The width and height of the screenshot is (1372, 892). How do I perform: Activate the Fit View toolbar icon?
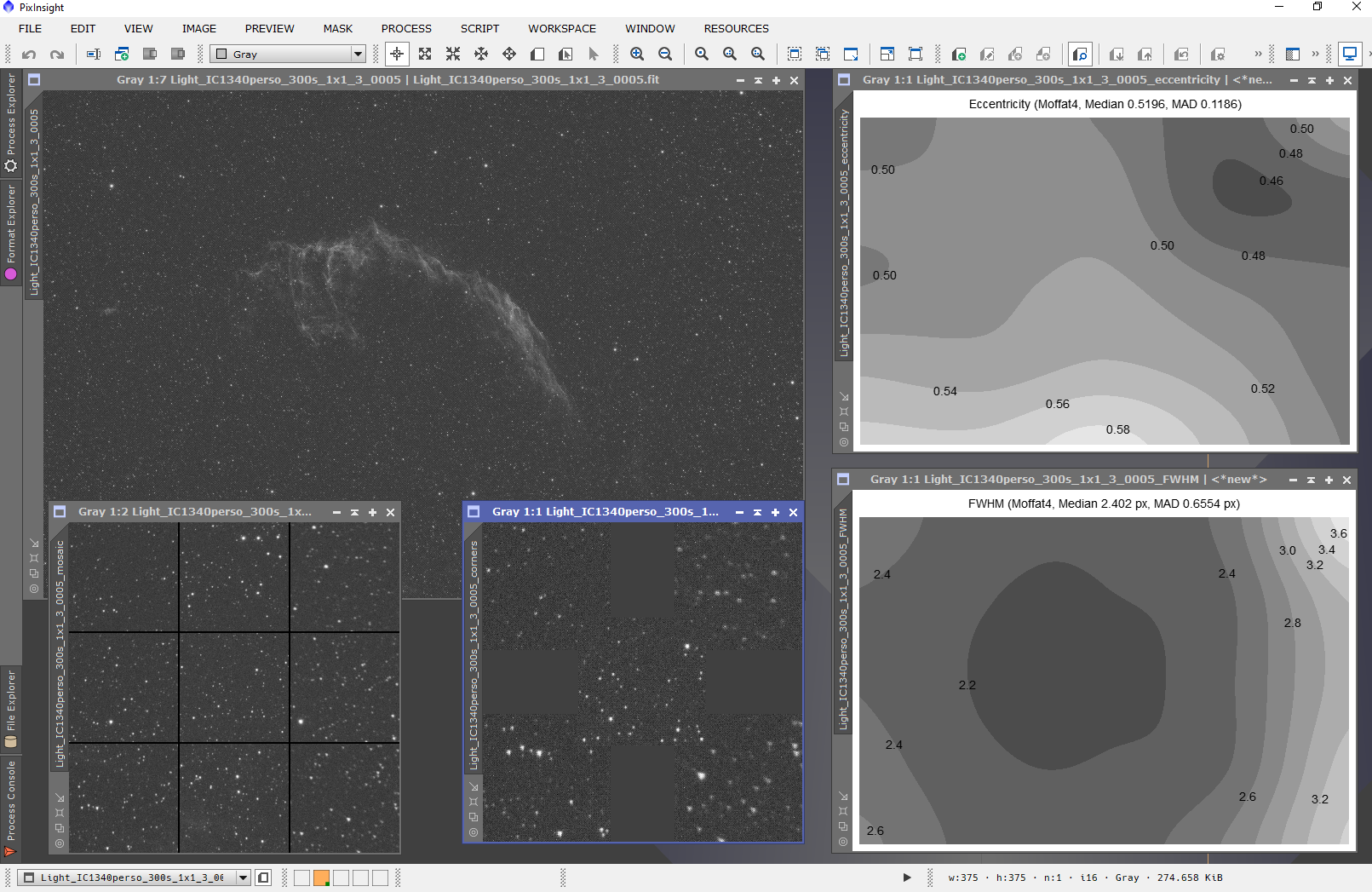coord(425,54)
